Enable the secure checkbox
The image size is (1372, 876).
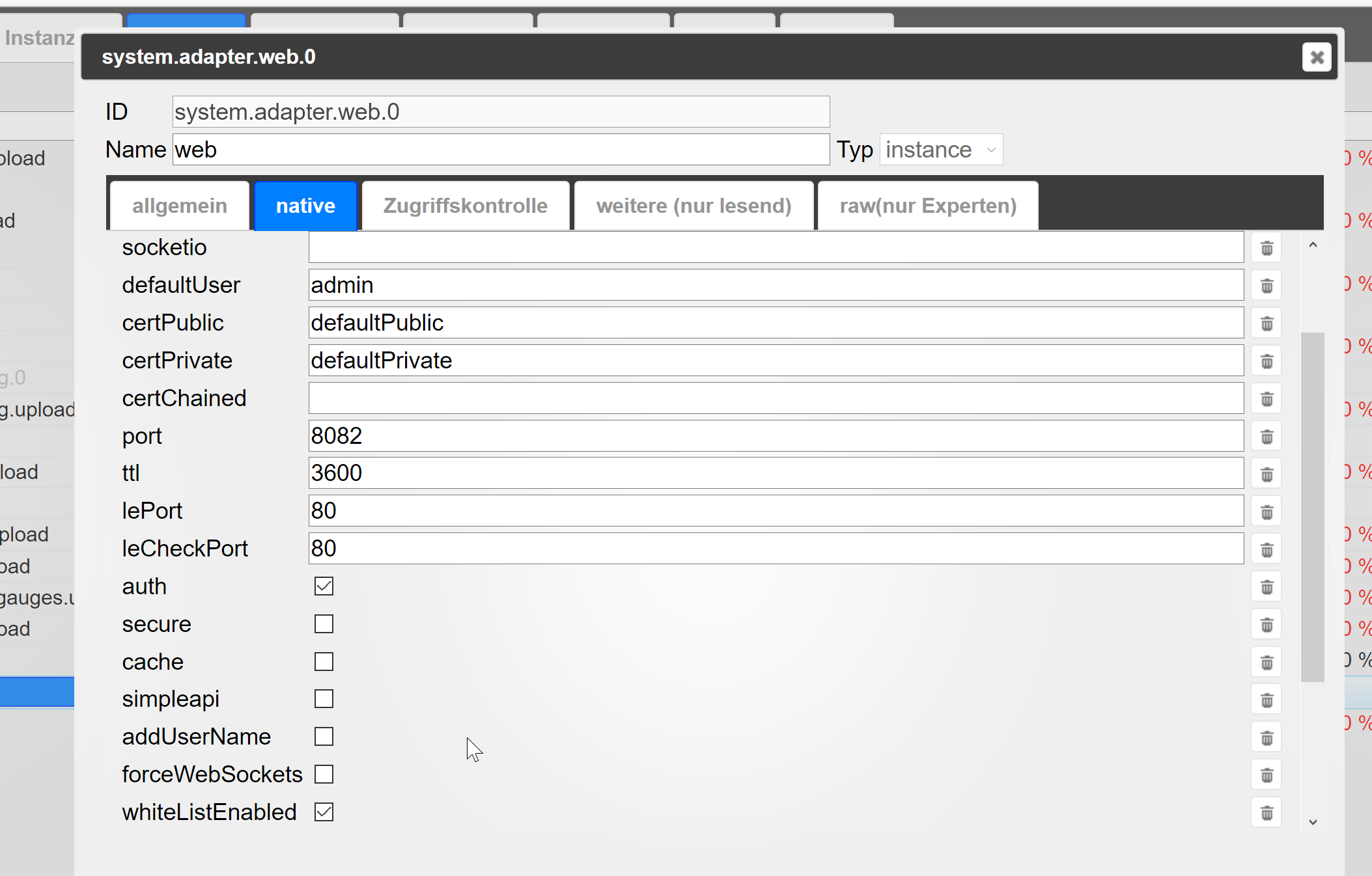324,624
